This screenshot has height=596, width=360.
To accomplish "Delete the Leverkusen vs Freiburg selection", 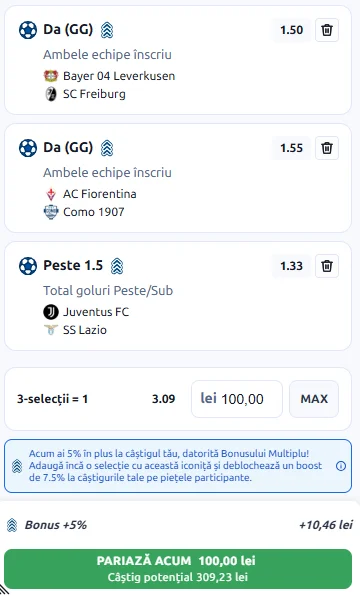I will [327, 30].
